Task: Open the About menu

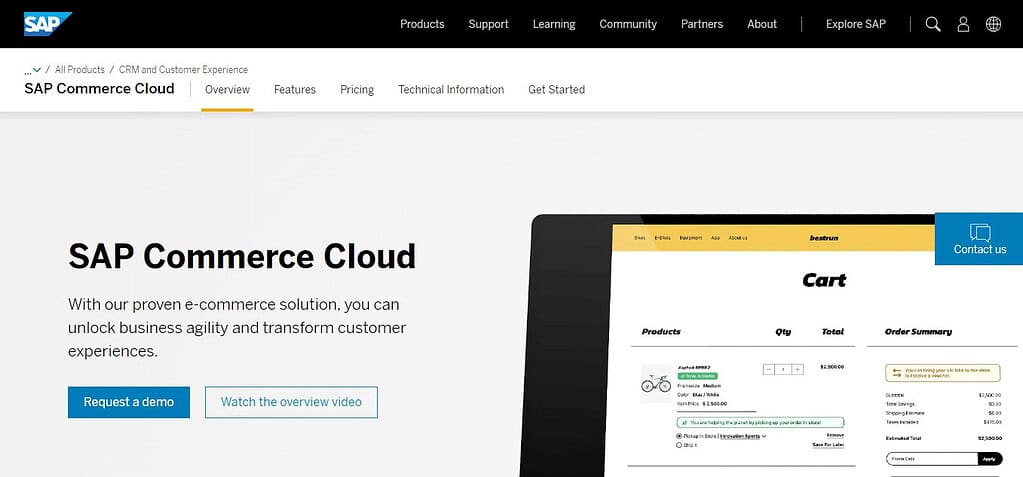Action: click(x=762, y=24)
